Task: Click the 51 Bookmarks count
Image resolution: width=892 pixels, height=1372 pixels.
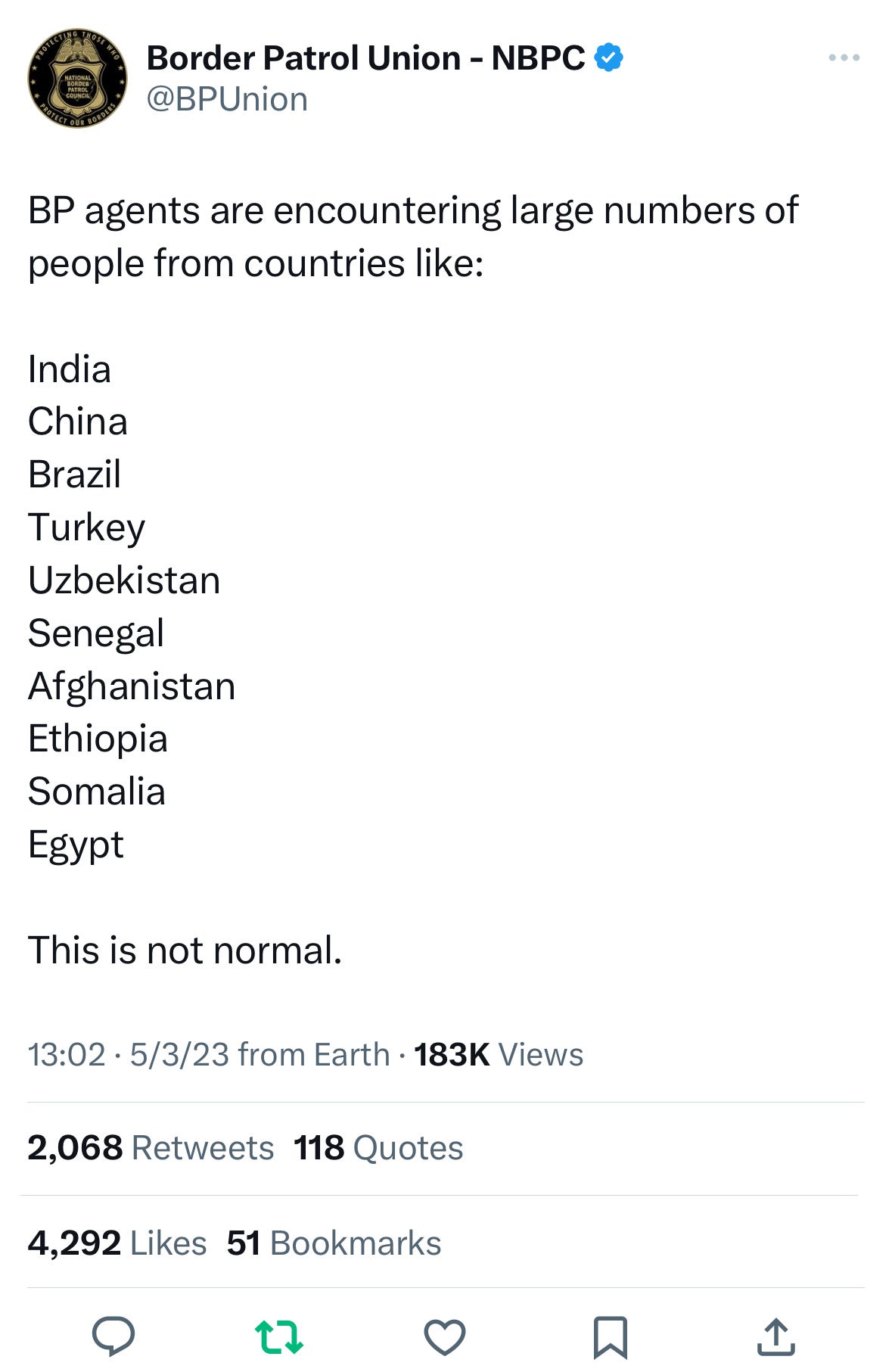Action: 334,1243
